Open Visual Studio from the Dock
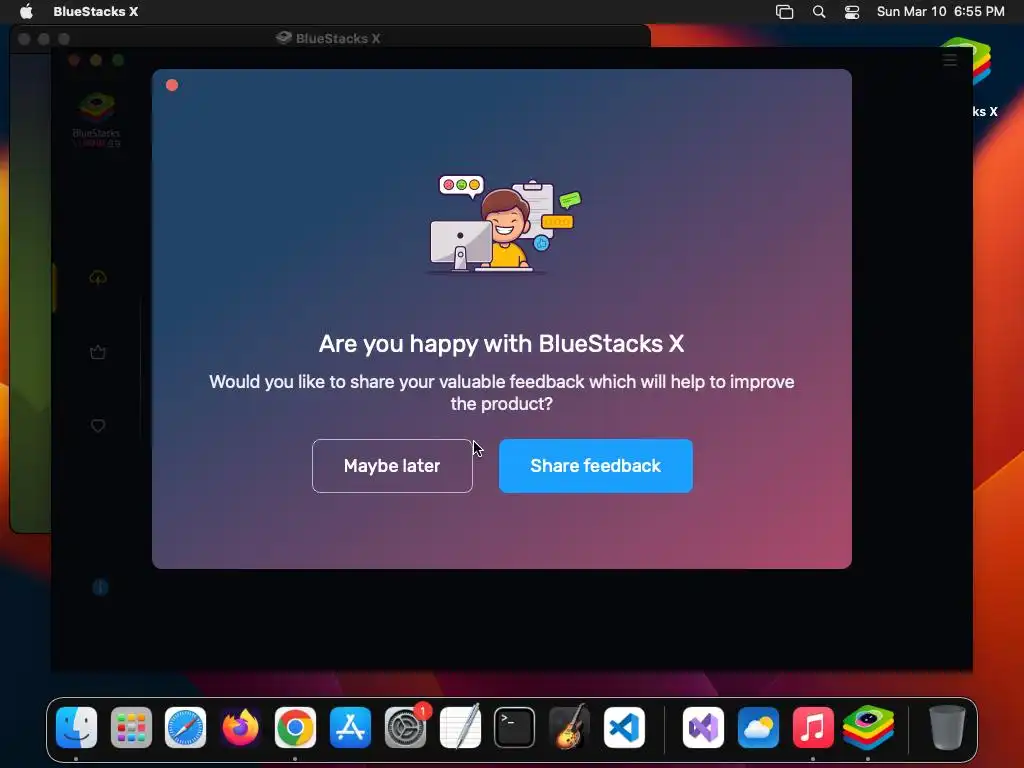This screenshot has width=1024, height=768. [703, 727]
